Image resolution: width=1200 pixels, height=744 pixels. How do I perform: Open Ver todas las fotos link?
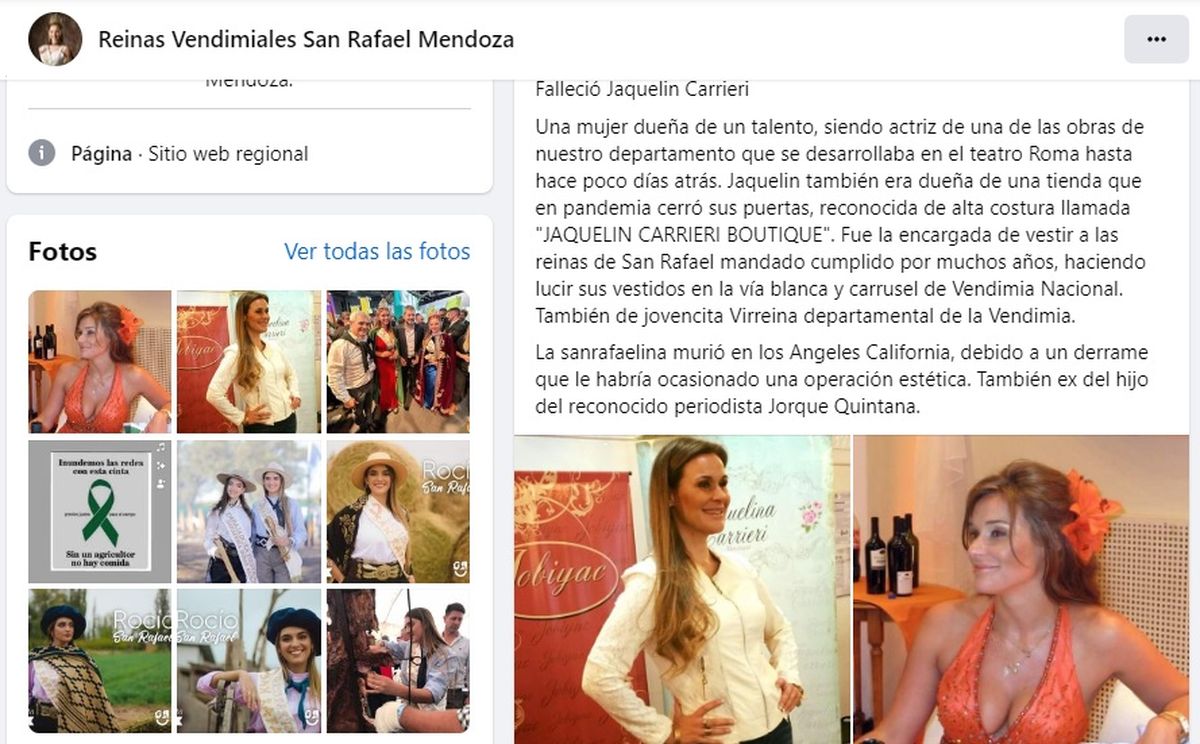(x=377, y=251)
